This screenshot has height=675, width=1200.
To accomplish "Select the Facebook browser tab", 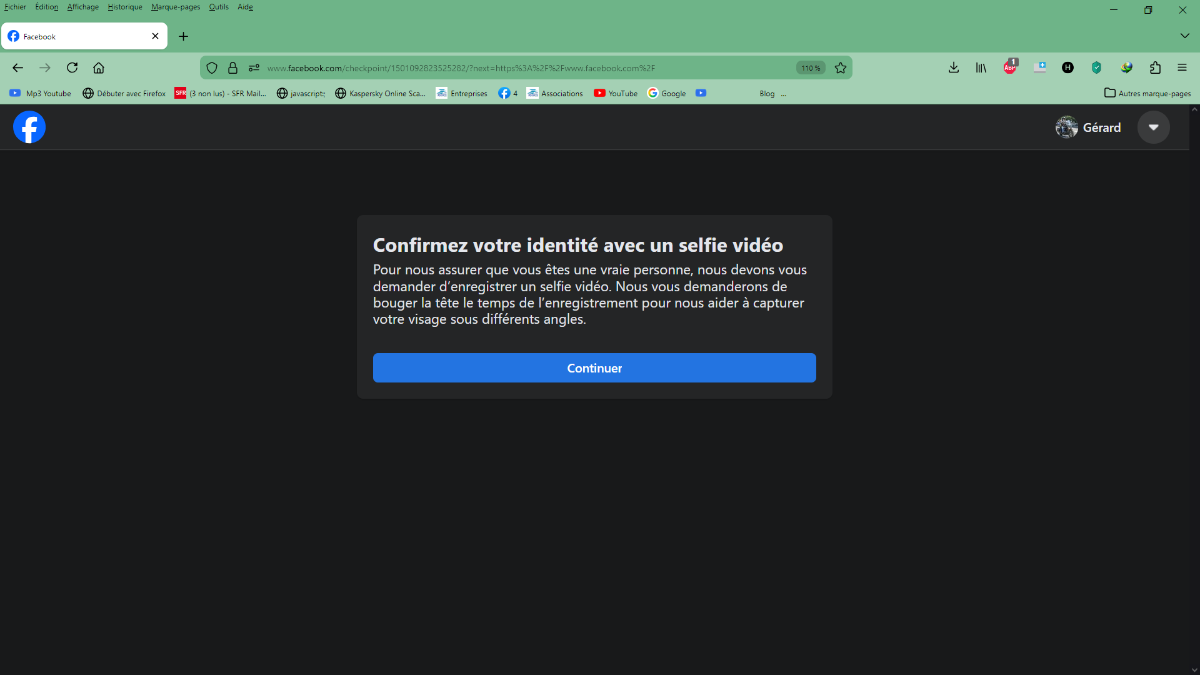I will [x=84, y=36].
